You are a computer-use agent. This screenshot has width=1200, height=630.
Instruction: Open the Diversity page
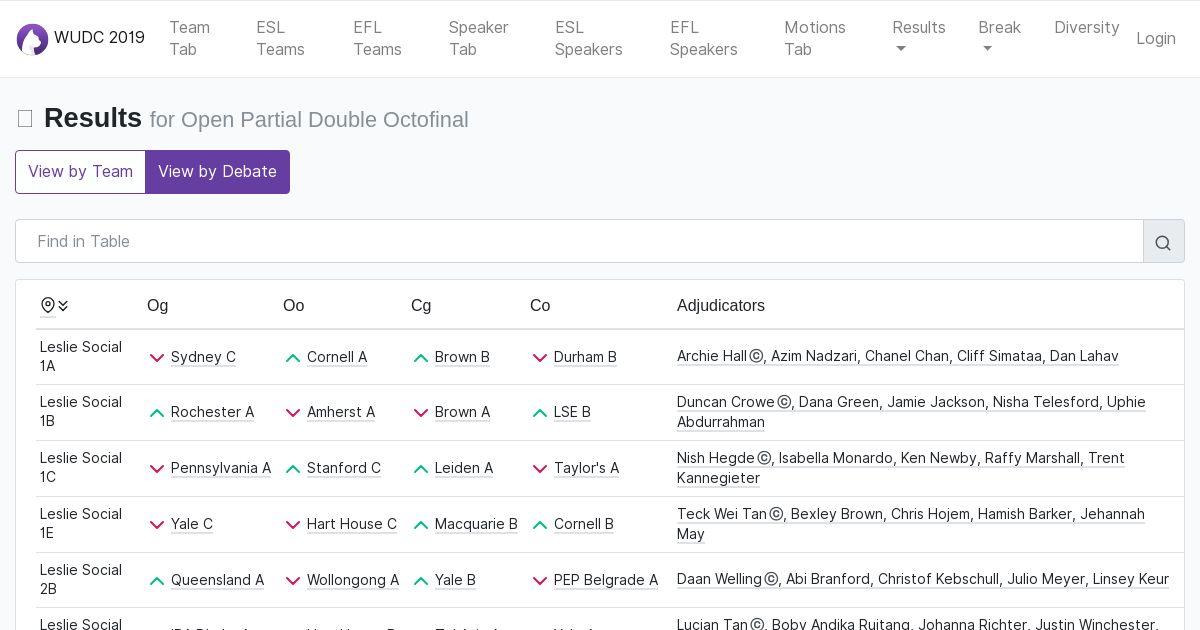click(1086, 28)
